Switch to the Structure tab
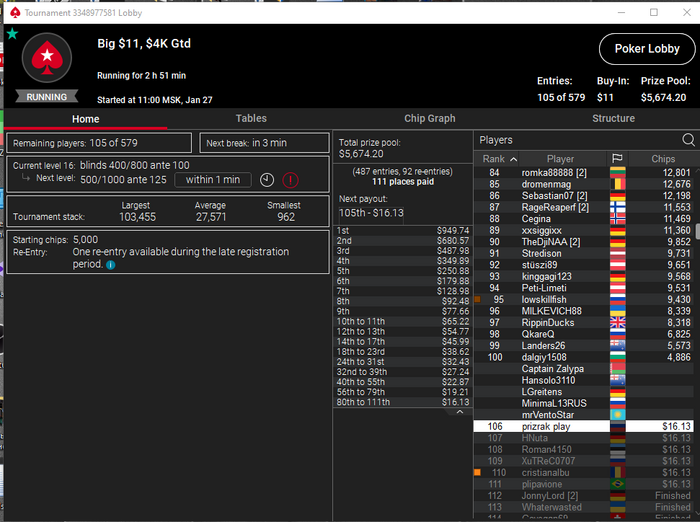This screenshot has width=700, height=522. coord(613,118)
